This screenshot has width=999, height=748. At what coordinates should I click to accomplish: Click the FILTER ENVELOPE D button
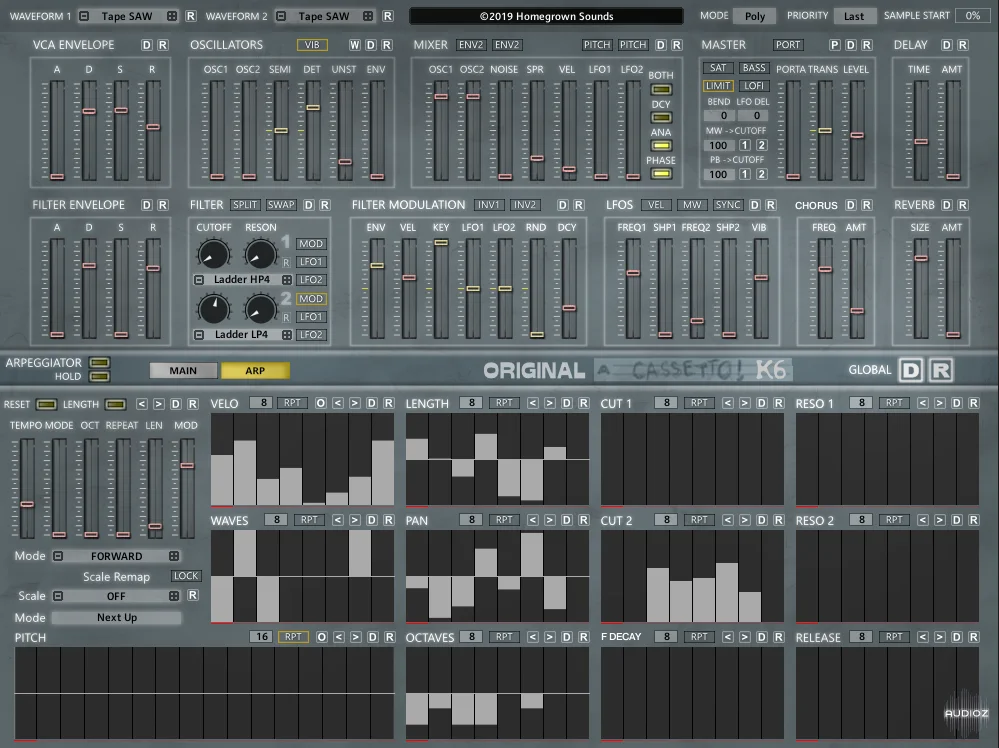(x=147, y=205)
